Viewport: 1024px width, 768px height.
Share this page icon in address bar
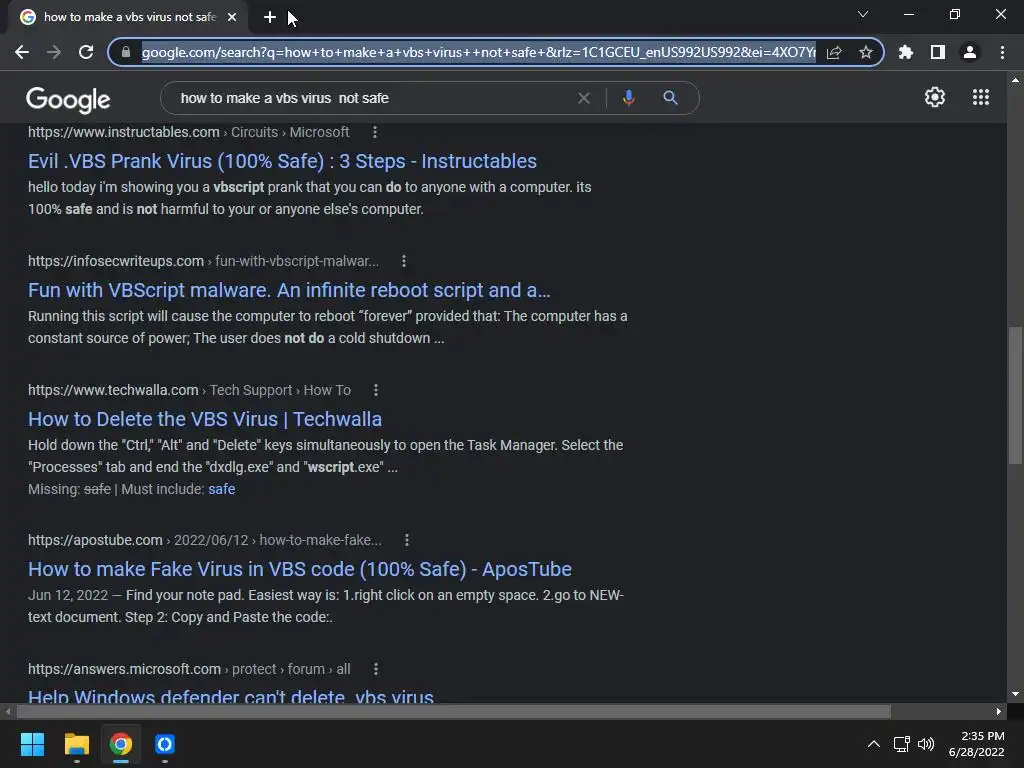(x=834, y=52)
